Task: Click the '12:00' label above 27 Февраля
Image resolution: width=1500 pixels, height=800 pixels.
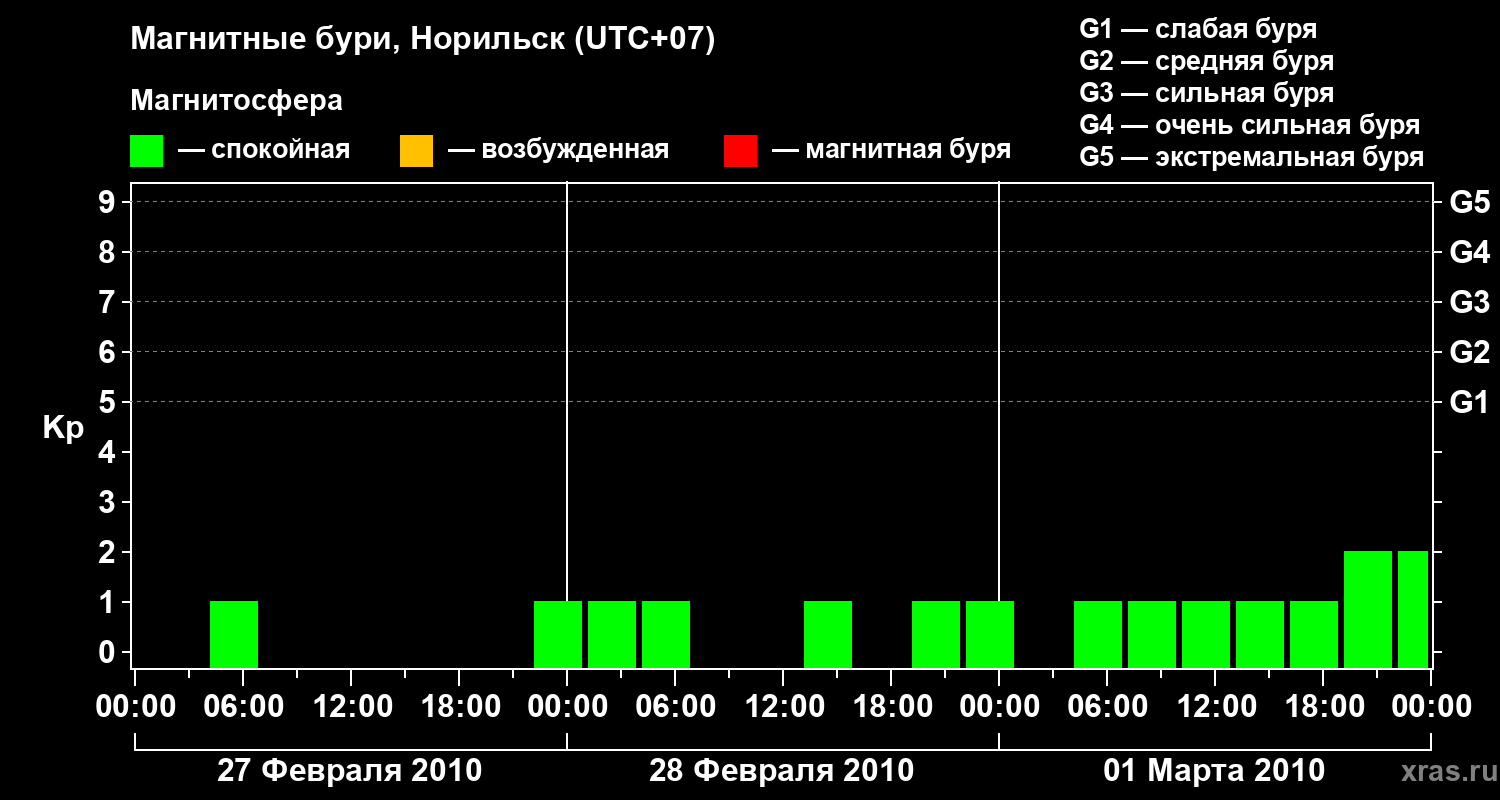Action: click(351, 707)
